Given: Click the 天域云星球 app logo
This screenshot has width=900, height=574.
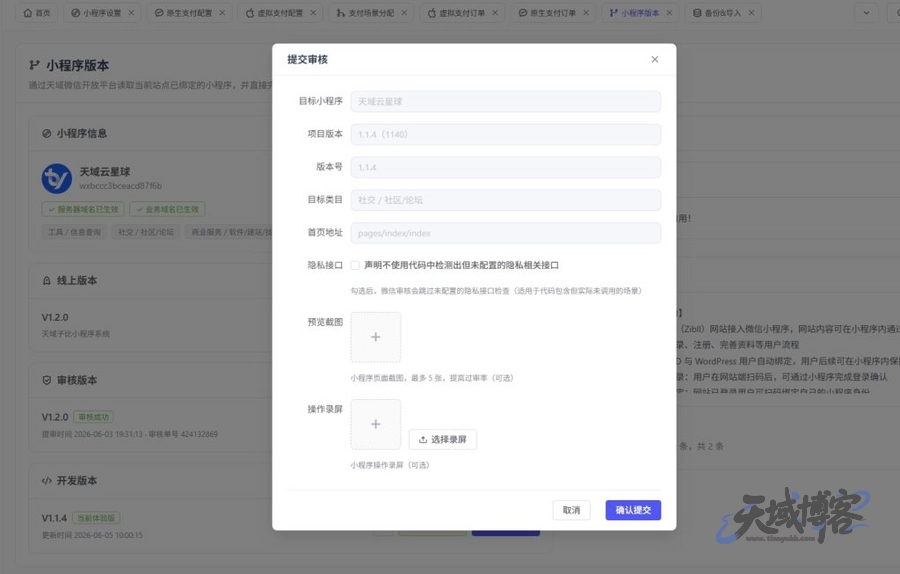Looking at the screenshot, I should pyautogui.click(x=56, y=179).
